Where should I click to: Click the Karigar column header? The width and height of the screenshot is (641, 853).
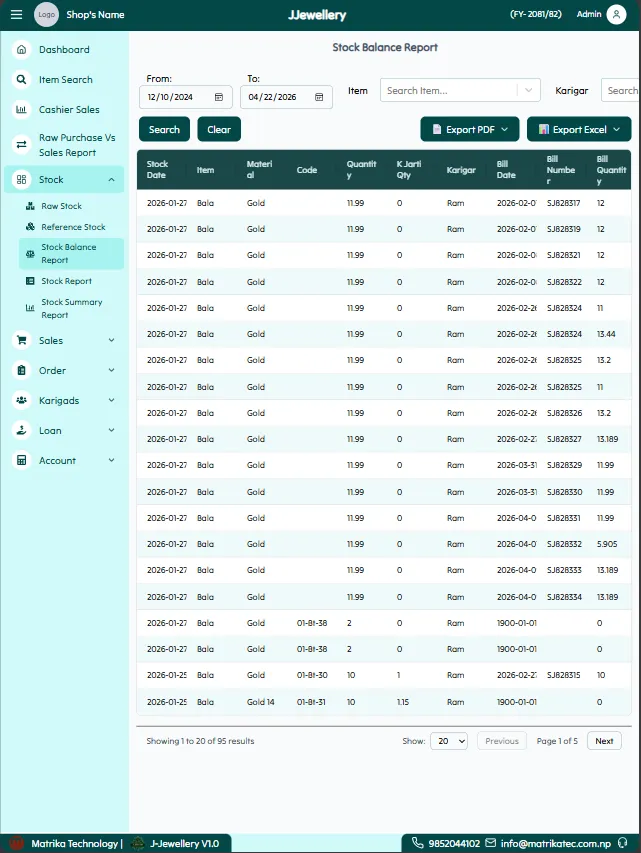[x=461, y=170]
